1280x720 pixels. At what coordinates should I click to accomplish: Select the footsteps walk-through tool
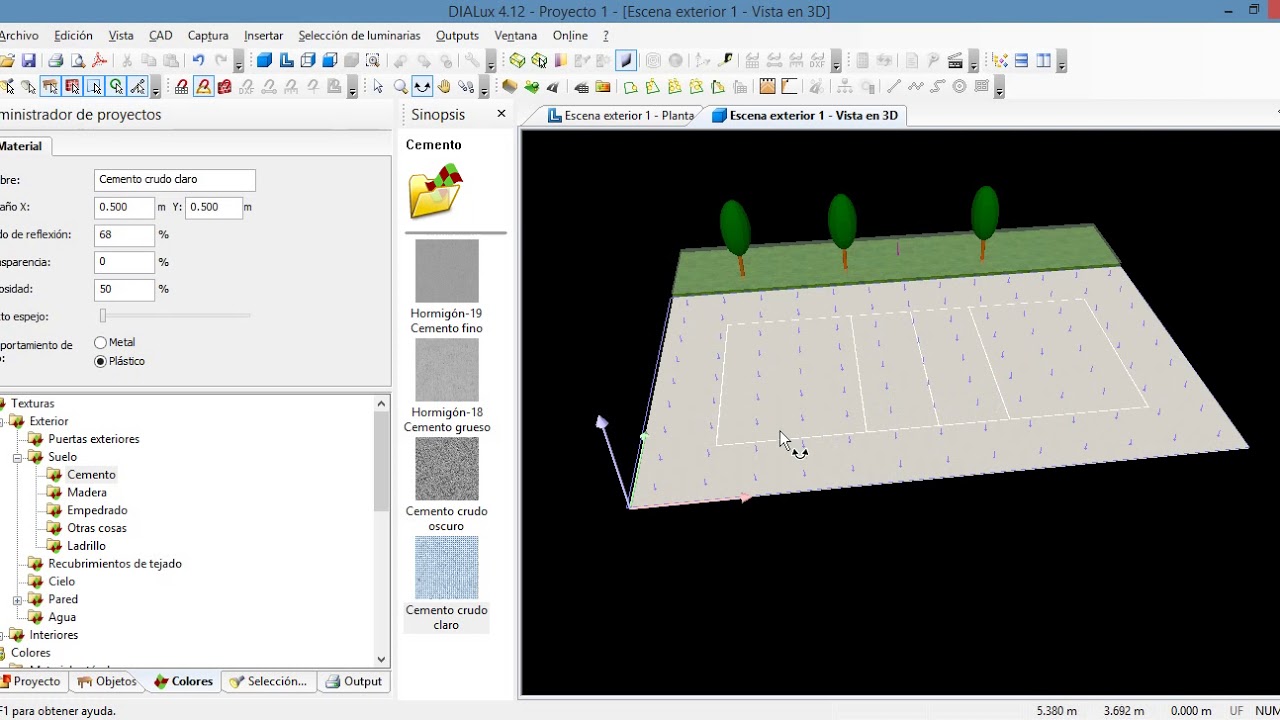(466, 87)
